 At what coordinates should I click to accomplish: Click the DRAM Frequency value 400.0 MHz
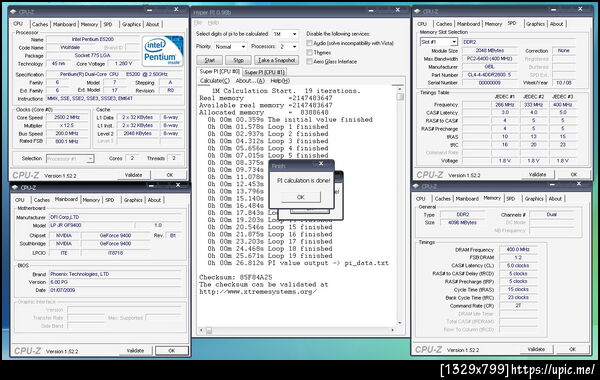[x=518, y=250]
